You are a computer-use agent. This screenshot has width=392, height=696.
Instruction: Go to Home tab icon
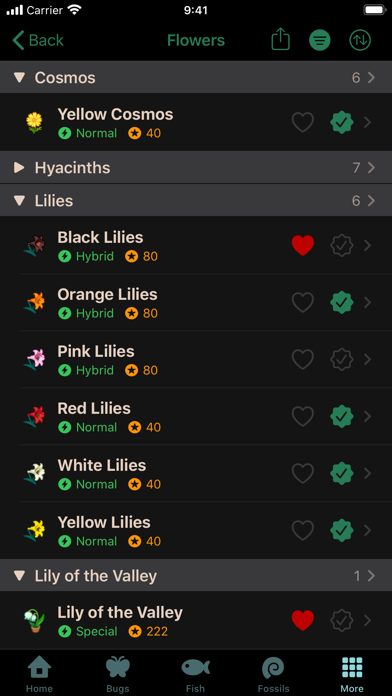[39, 667]
